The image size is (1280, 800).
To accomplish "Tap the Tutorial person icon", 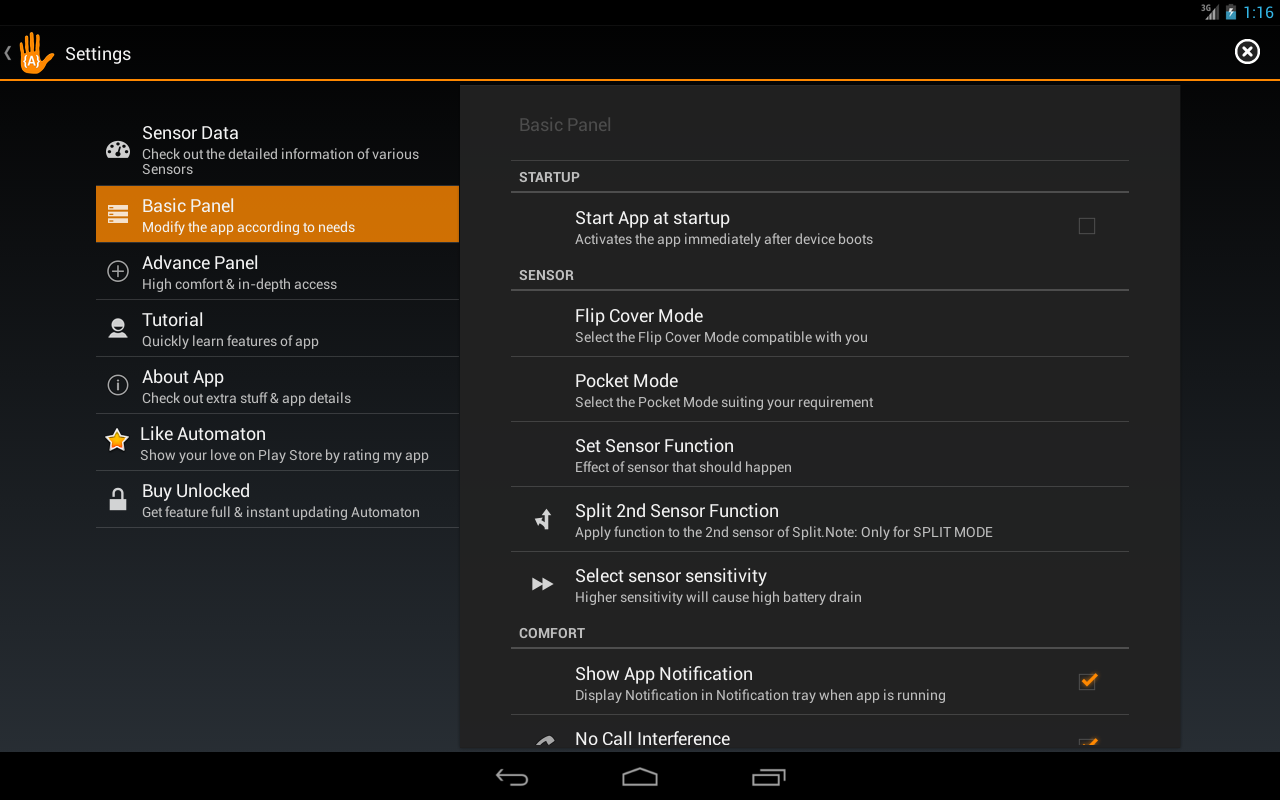I will tap(118, 328).
